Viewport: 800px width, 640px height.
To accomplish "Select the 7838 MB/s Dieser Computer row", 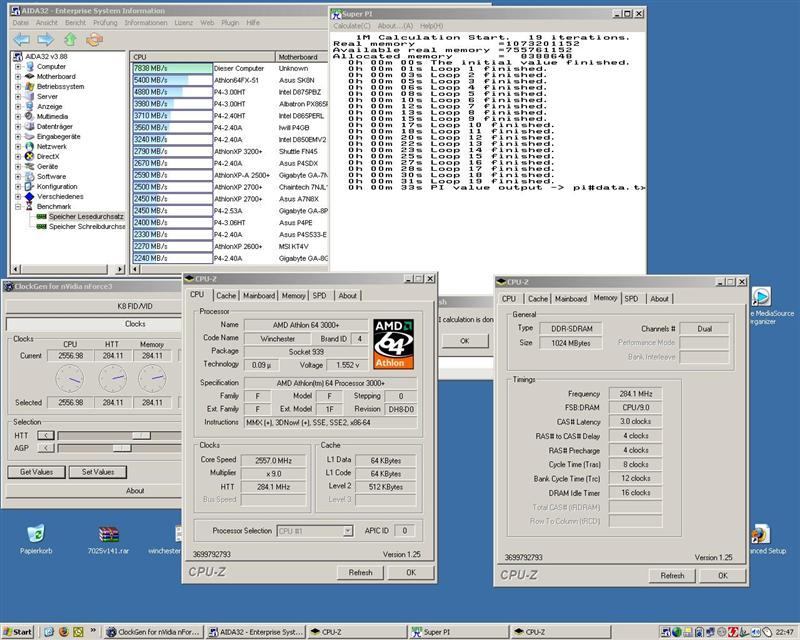I will point(230,68).
